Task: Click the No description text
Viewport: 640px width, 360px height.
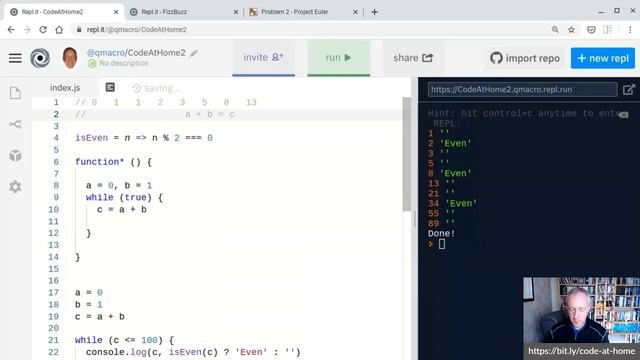Action: pyautogui.click(x=124, y=63)
